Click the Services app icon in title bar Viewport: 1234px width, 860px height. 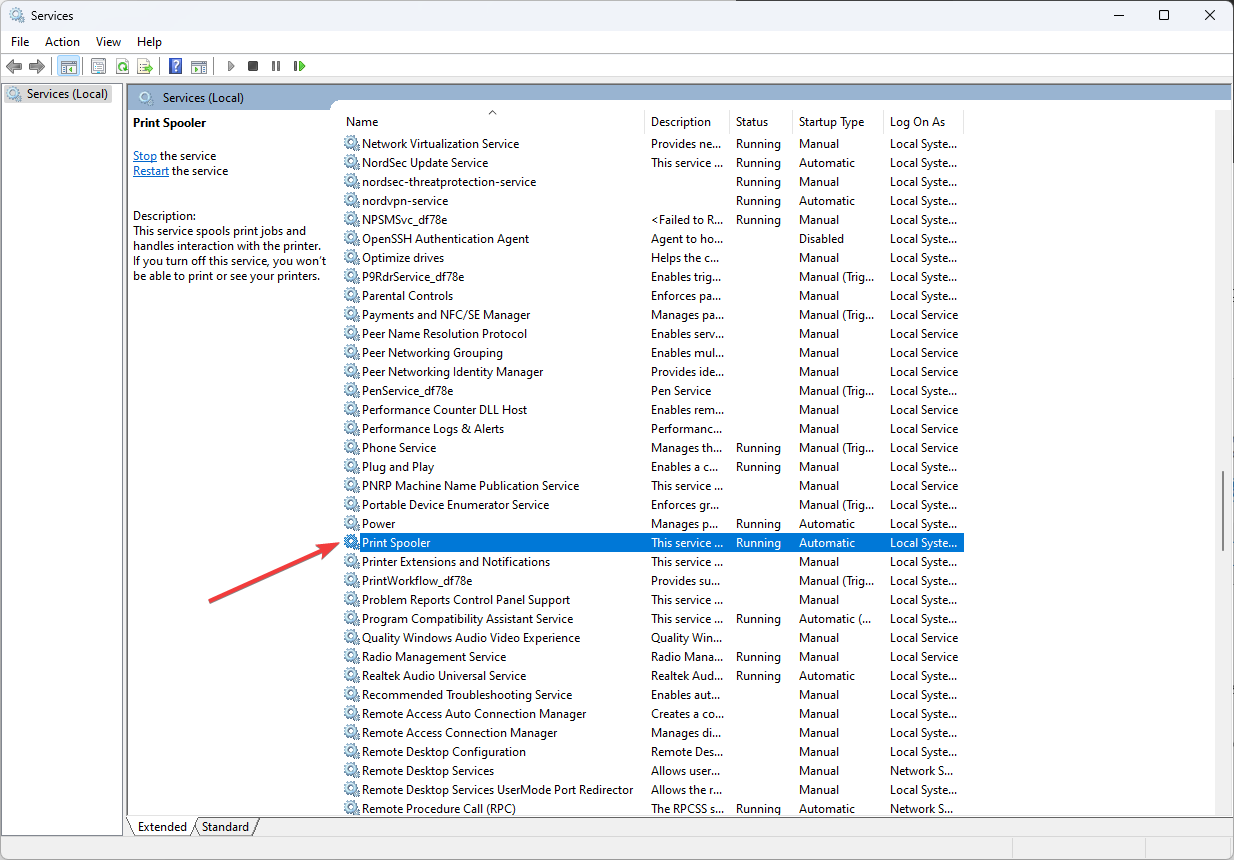click(x=17, y=15)
